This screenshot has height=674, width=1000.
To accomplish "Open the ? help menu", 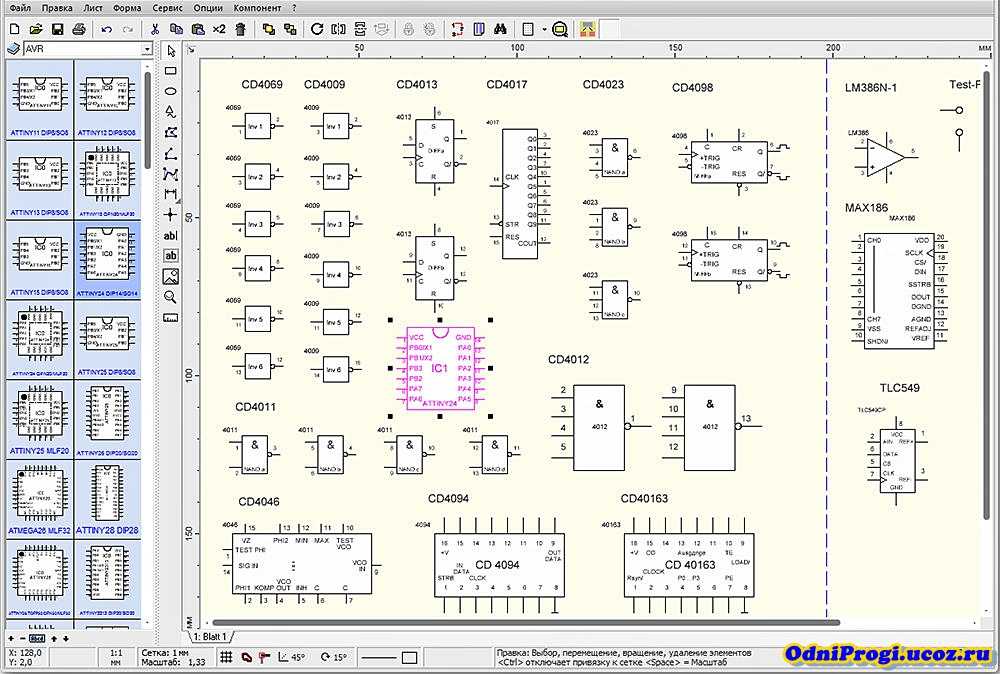I will click(x=294, y=8).
